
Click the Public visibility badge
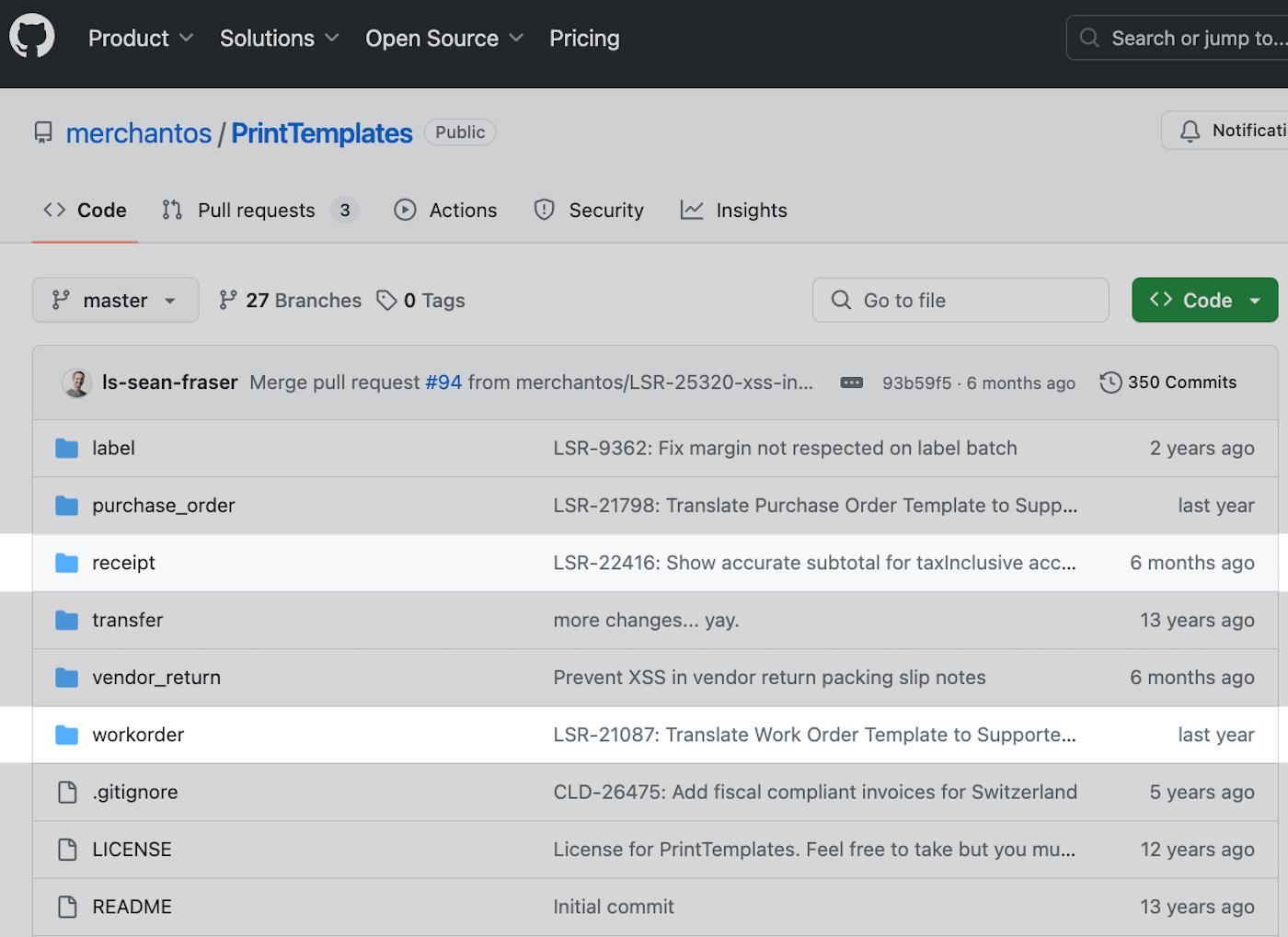(x=460, y=132)
